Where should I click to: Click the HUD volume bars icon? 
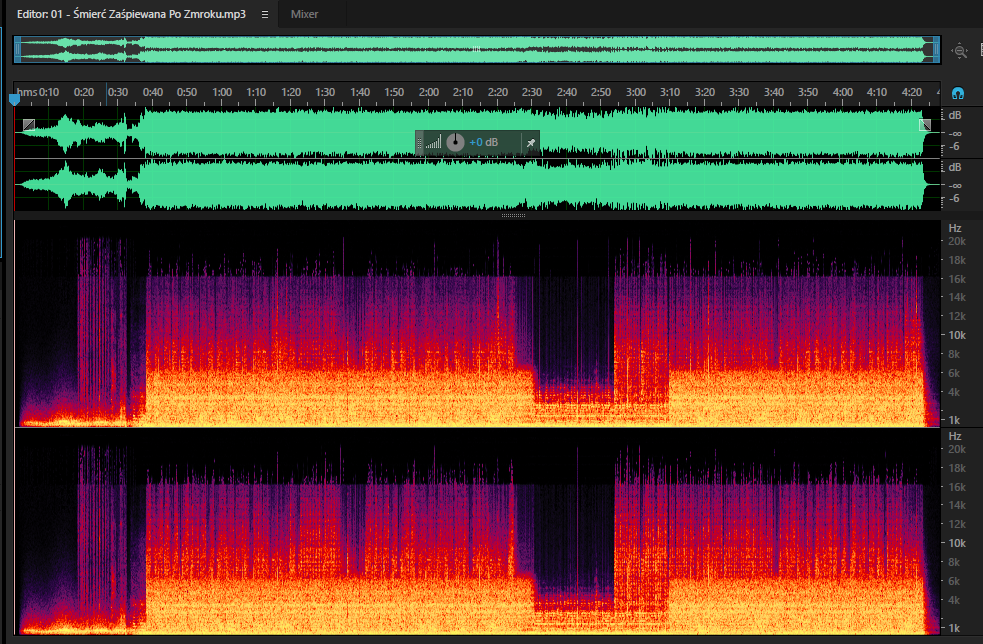[x=433, y=142]
